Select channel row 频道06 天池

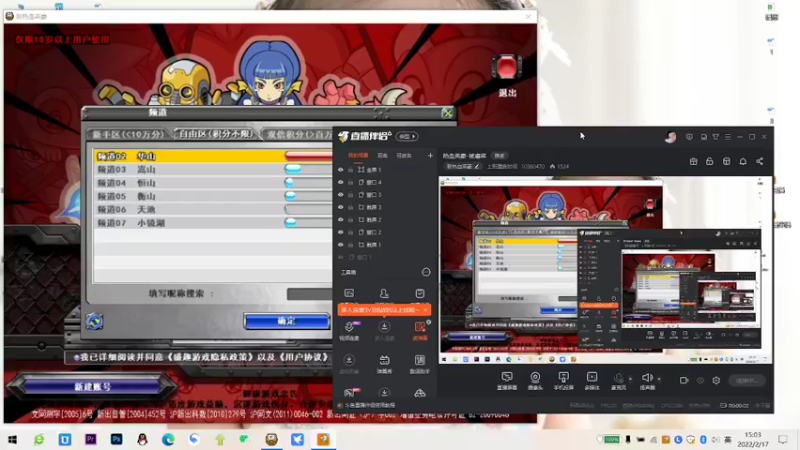[213, 209]
